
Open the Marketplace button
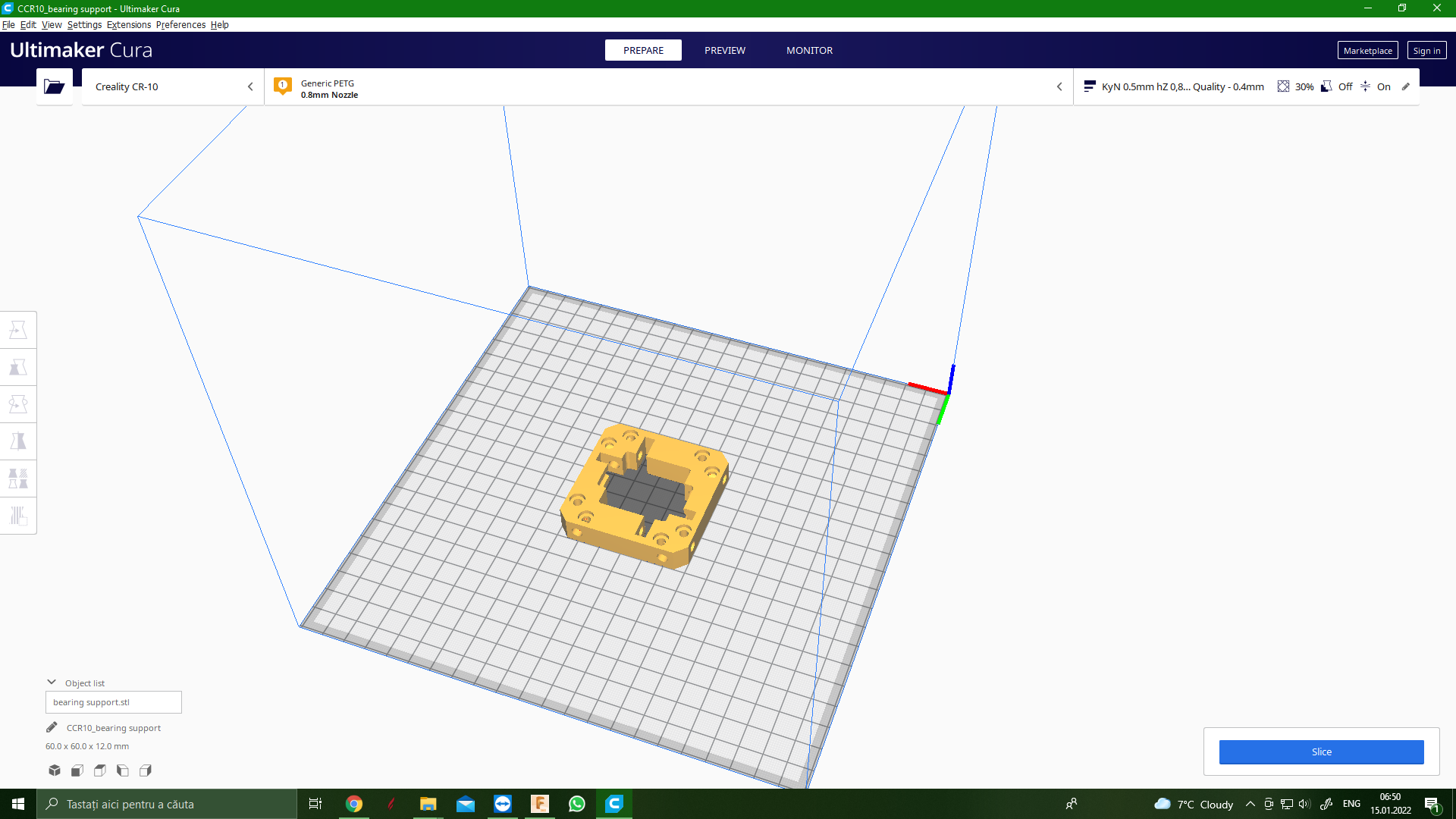pyautogui.click(x=1367, y=51)
